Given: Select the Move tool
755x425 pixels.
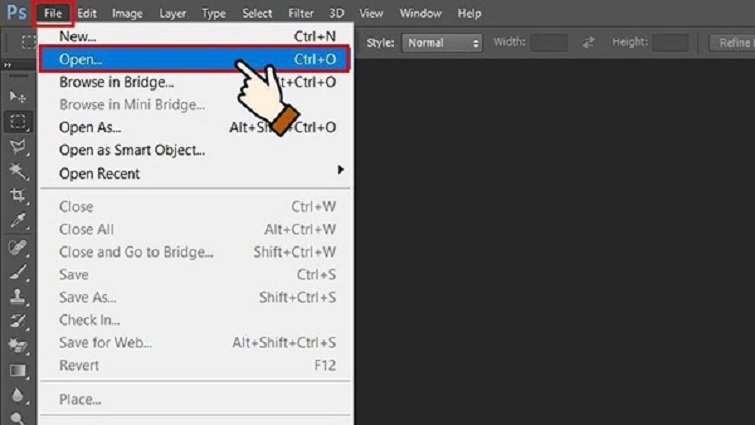Looking at the screenshot, I should 18,97.
